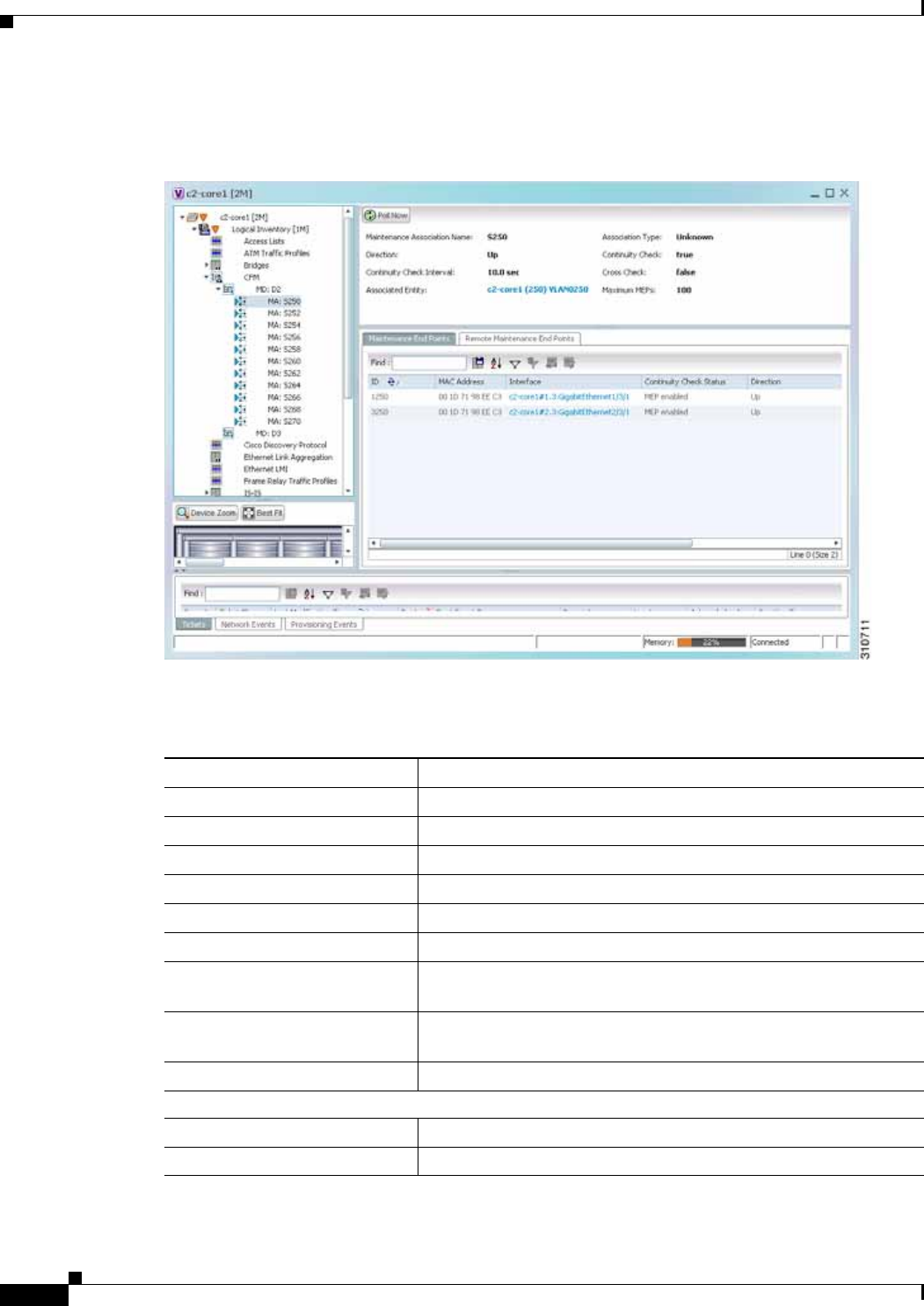This screenshot has width=924, height=1306.
Task: Open Device Zoom view
Action: tap(207, 513)
